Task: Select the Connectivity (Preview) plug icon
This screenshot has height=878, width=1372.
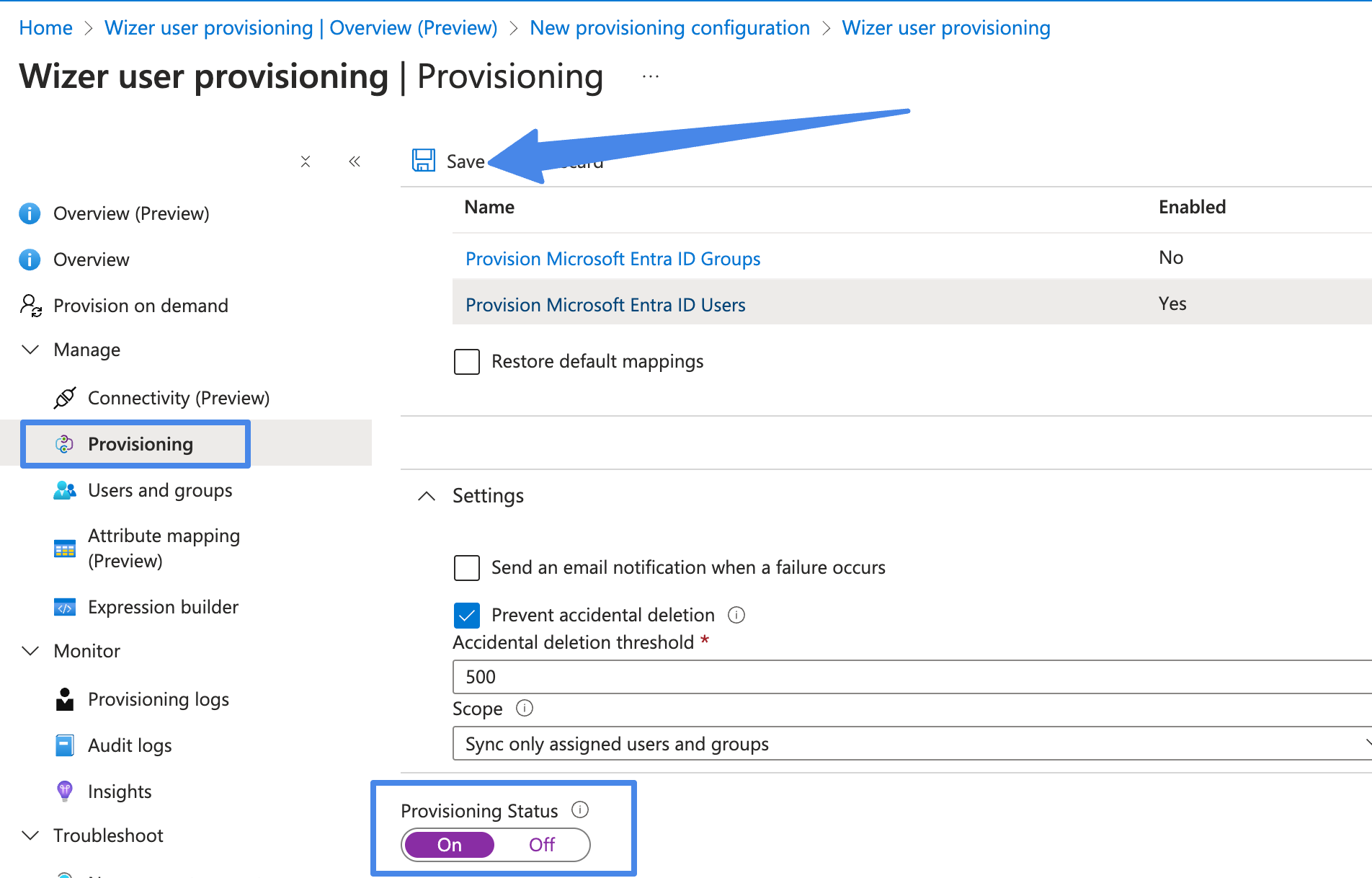Action: 65,397
